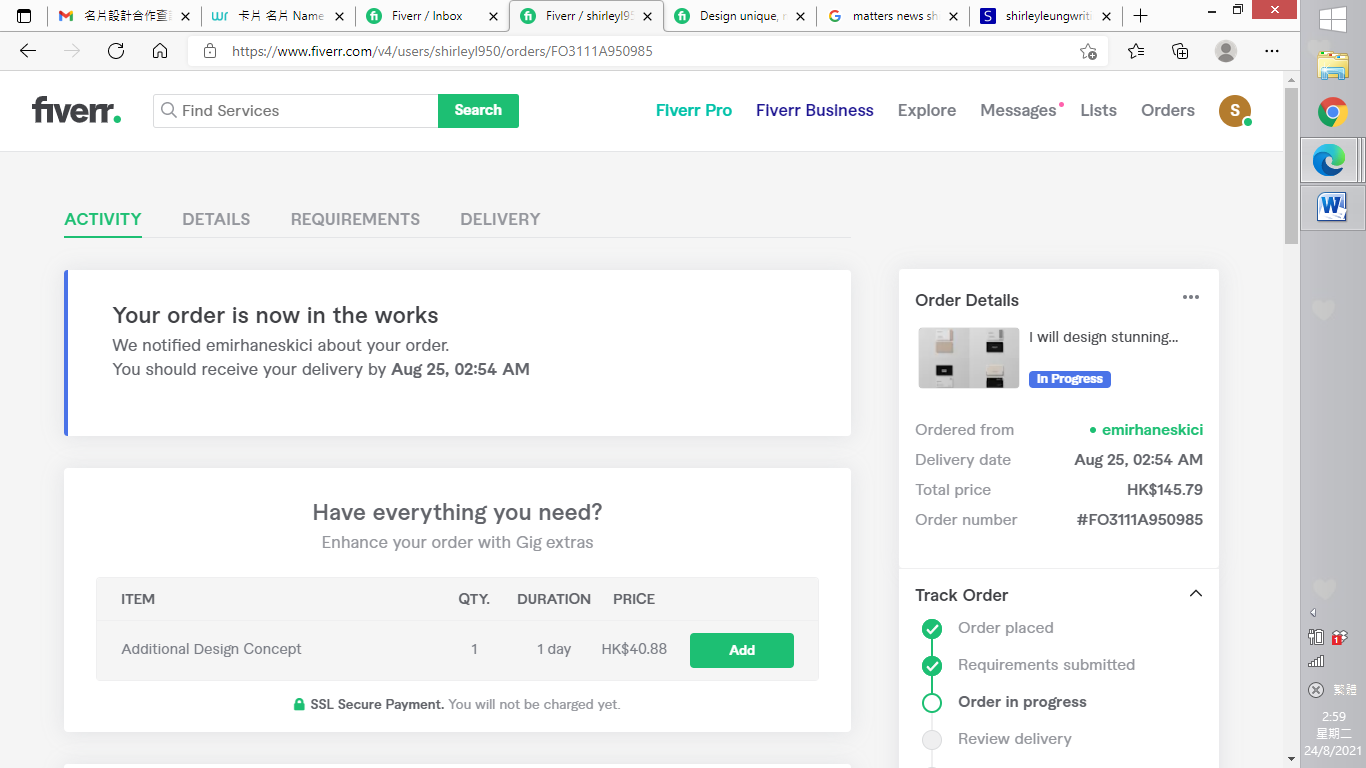Viewport: 1366px width, 768px height.
Task: Click the Order placed step checkmark
Action: click(x=932, y=629)
